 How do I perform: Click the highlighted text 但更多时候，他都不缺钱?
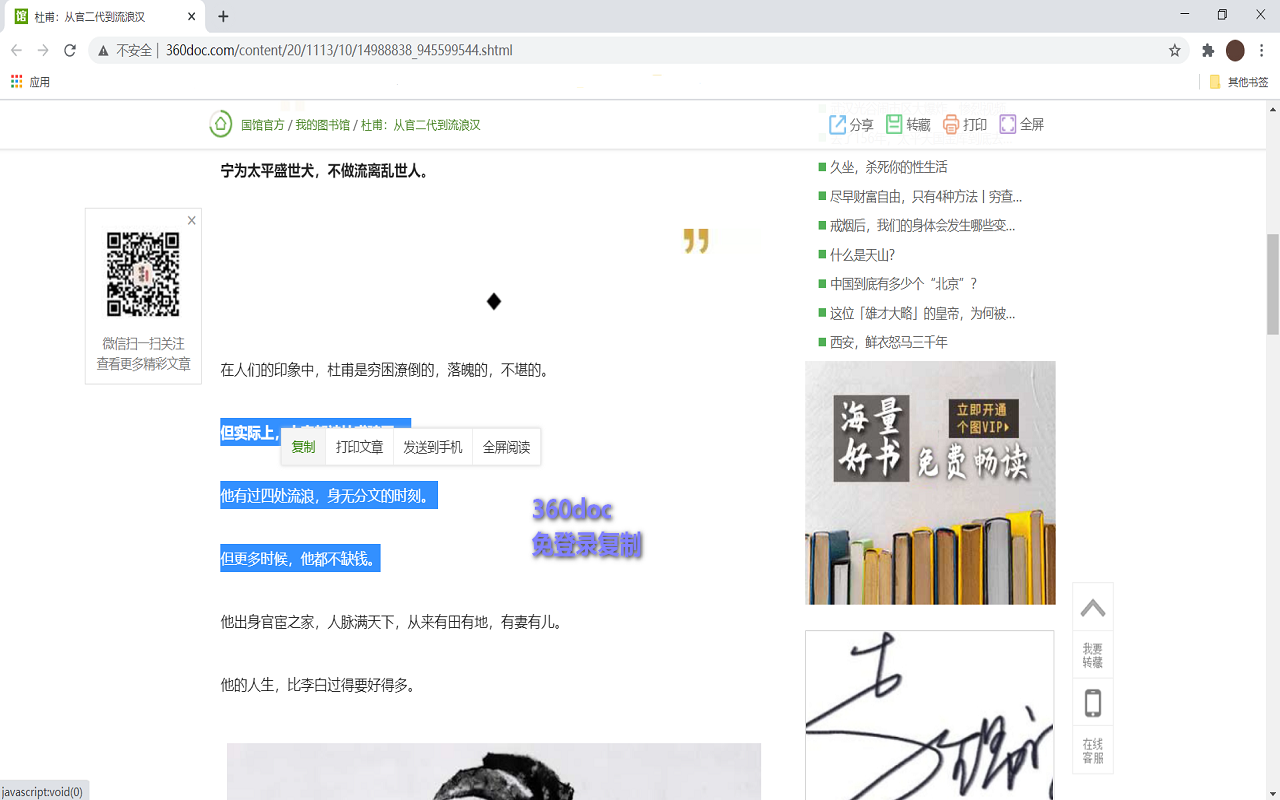pos(300,559)
